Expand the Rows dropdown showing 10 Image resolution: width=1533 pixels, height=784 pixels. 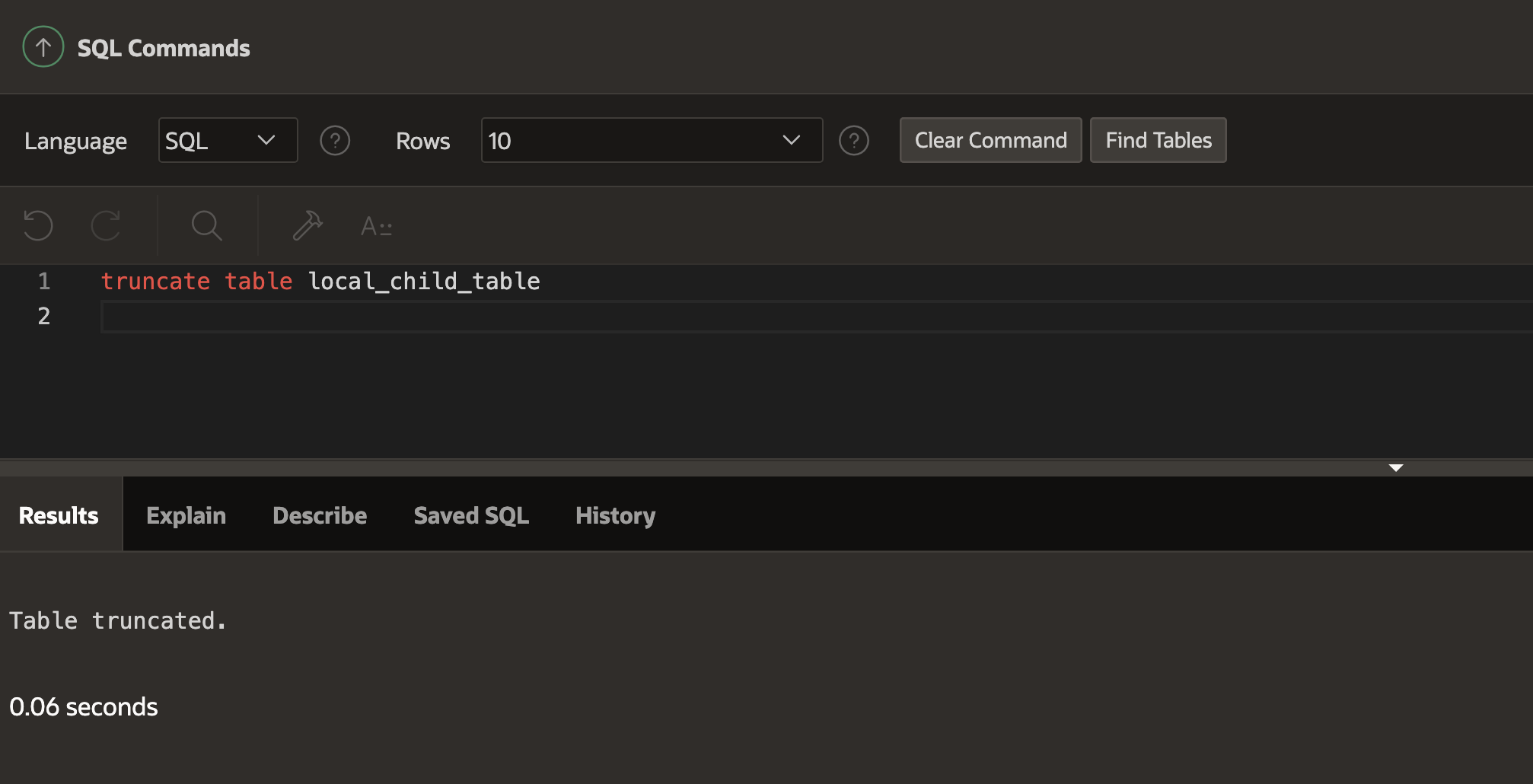click(x=652, y=140)
